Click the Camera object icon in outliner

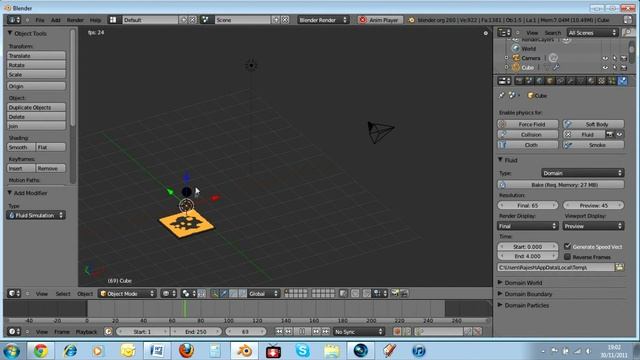pos(516,58)
